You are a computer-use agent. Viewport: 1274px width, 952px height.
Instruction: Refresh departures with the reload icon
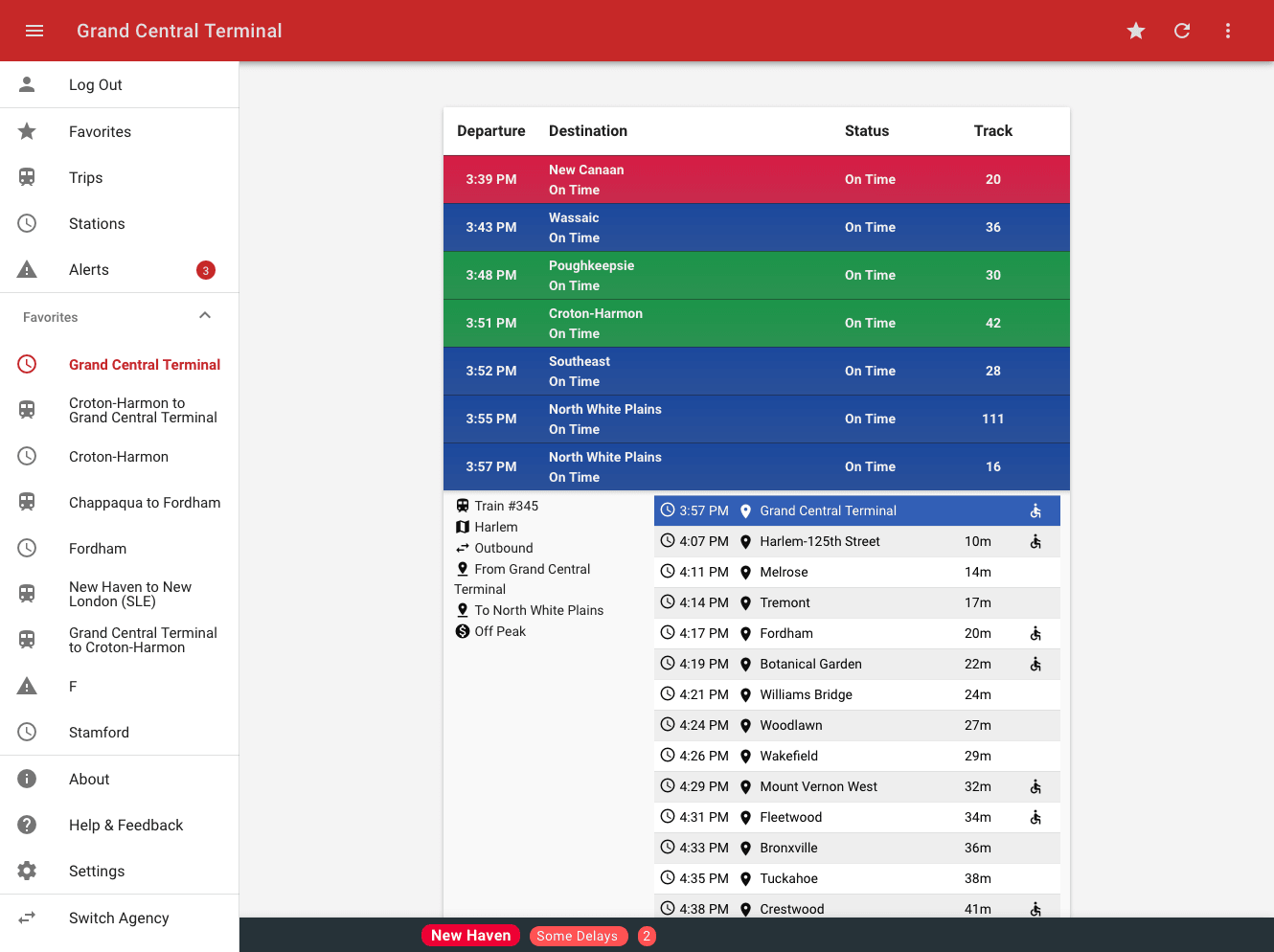coord(1182,31)
